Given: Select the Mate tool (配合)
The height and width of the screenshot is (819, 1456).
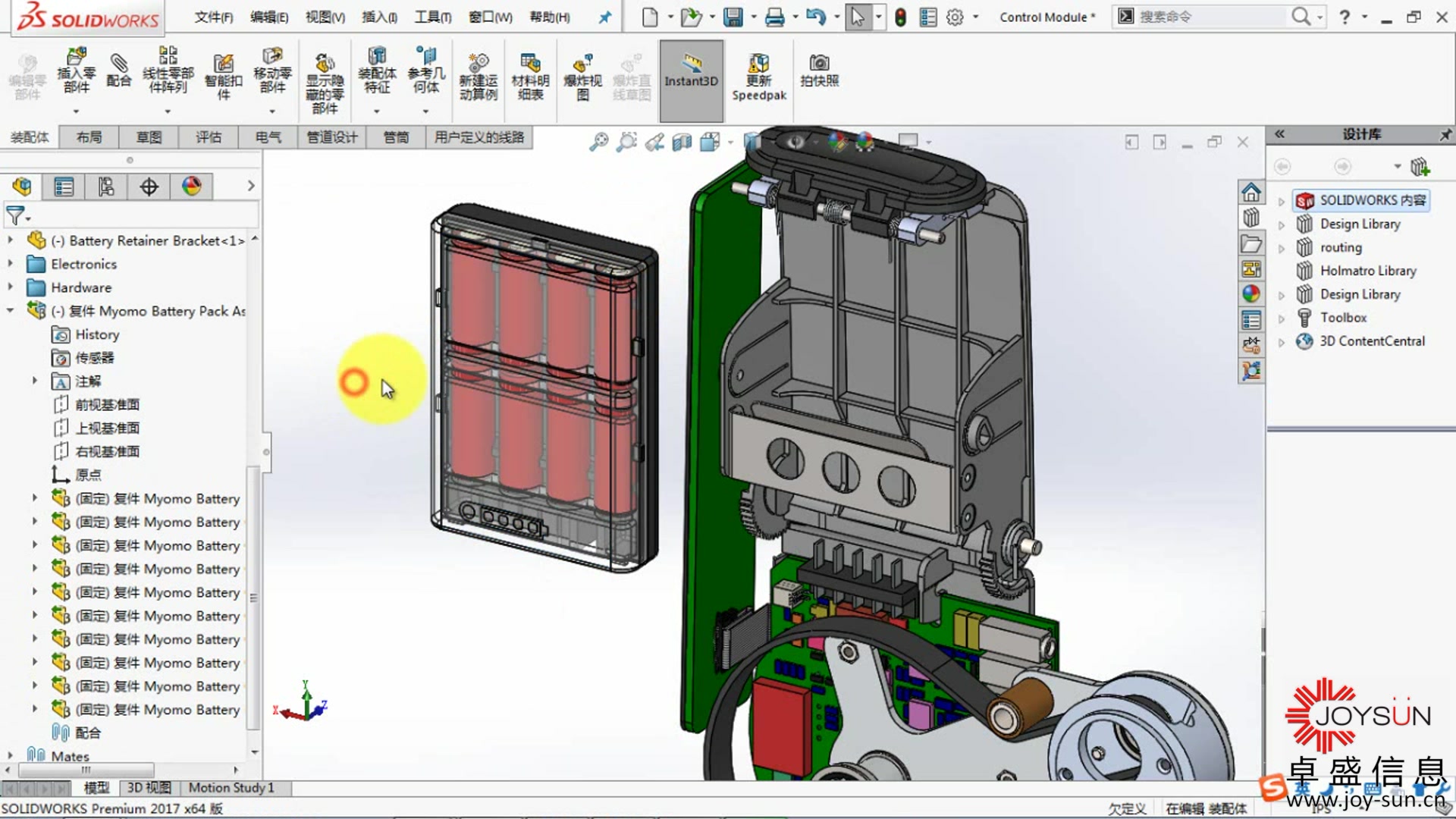Looking at the screenshot, I should 118,70.
